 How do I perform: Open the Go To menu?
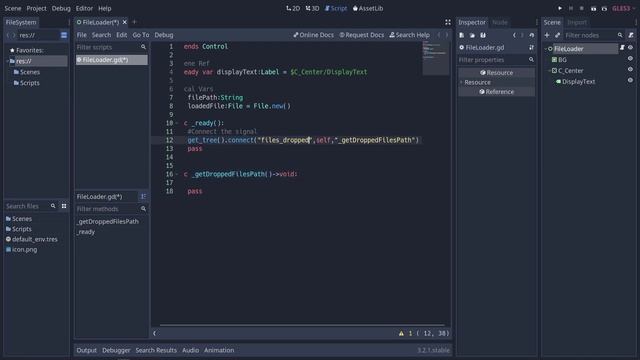[x=141, y=35]
